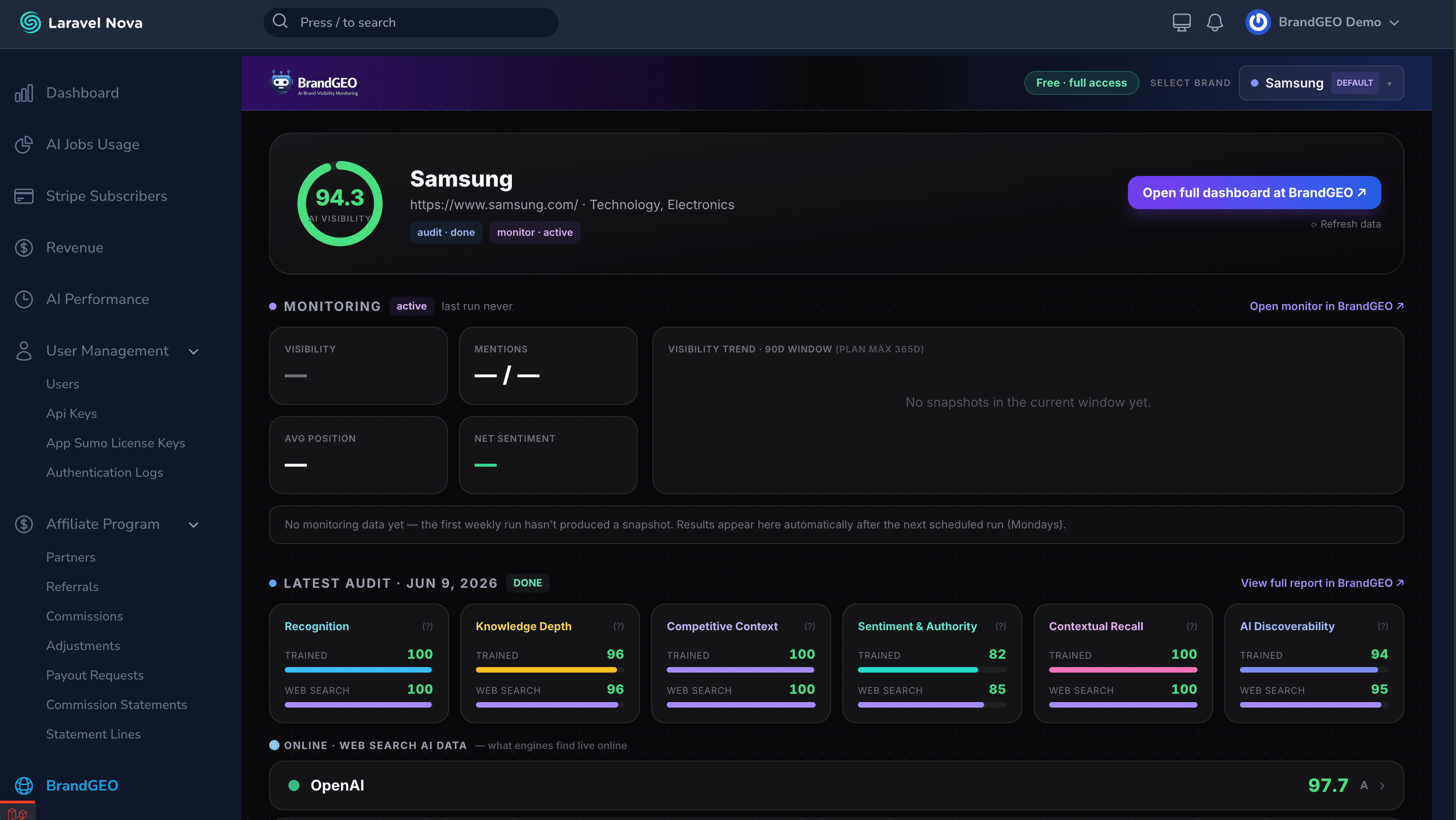The height and width of the screenshot is (820, 1456).
Task: Click the globe icon beside Online Web Search
Action: click(x=274, y=745)
